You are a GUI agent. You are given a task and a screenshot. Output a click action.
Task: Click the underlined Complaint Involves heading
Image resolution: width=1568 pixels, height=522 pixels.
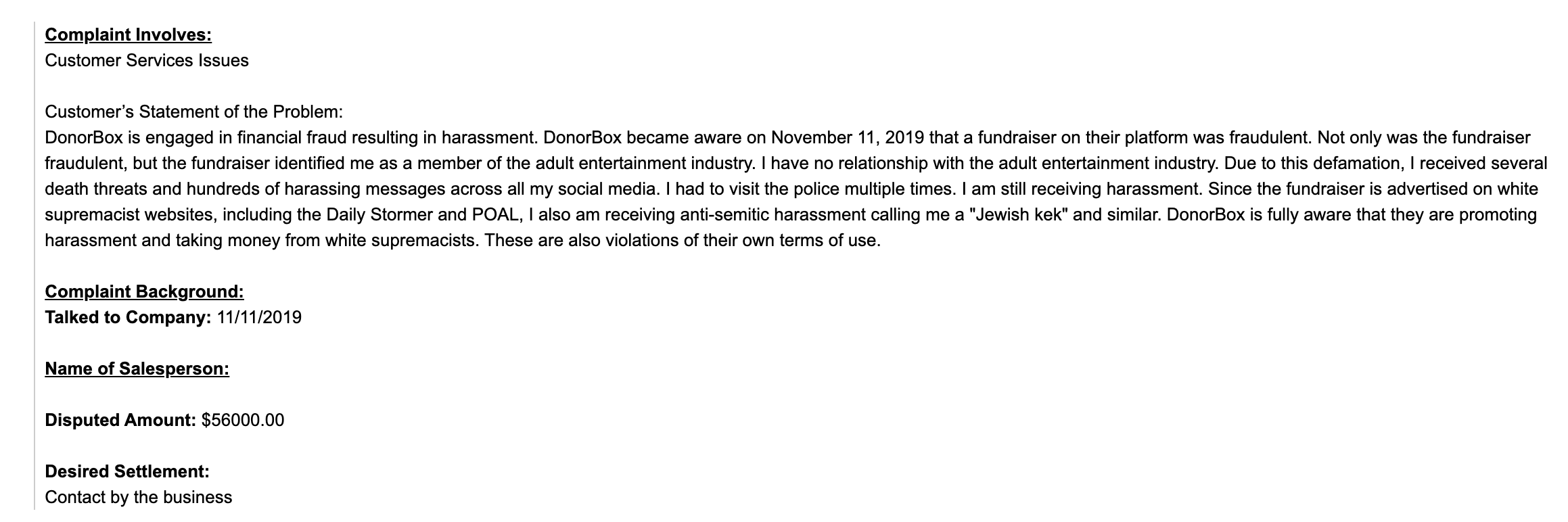point(128,34)
